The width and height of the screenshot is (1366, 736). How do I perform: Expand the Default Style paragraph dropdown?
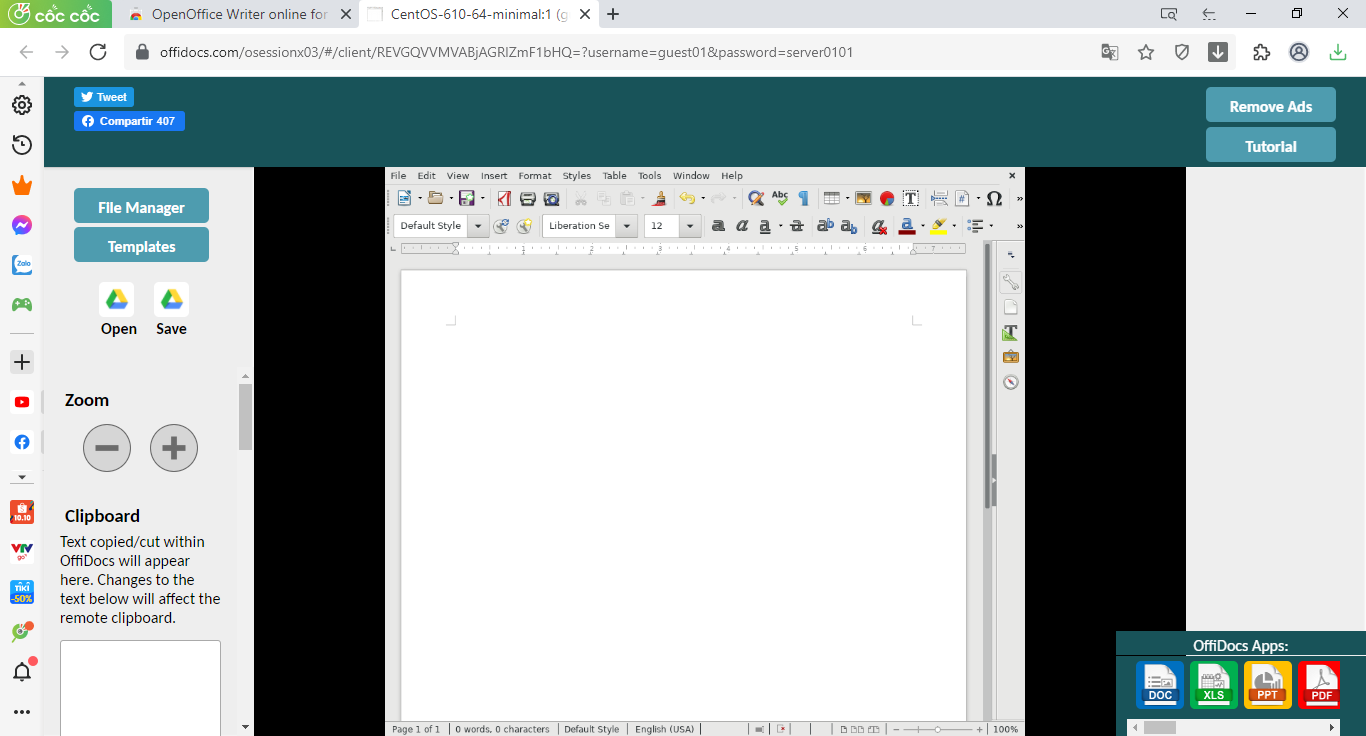point(478,226)
